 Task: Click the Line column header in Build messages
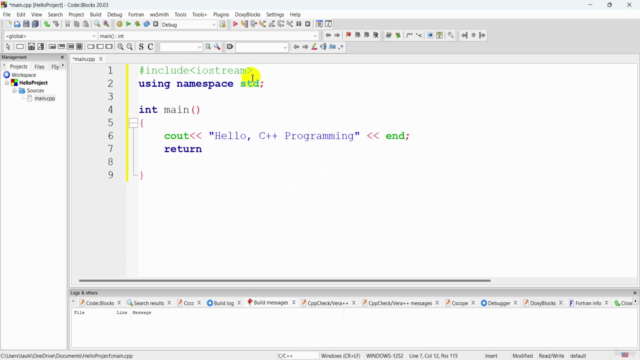click(x=122, y=313)
